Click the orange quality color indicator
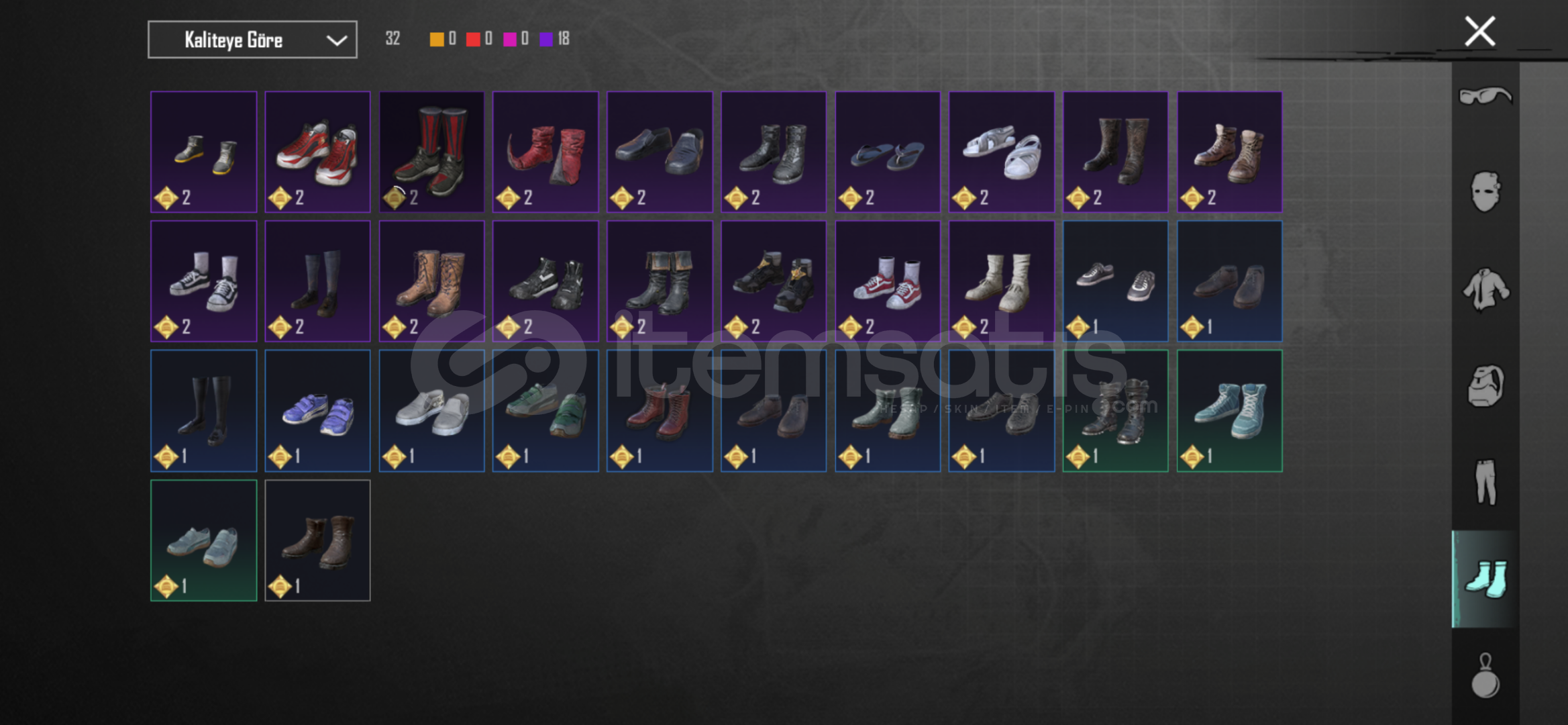1568x725 pixels. point(436,39)
